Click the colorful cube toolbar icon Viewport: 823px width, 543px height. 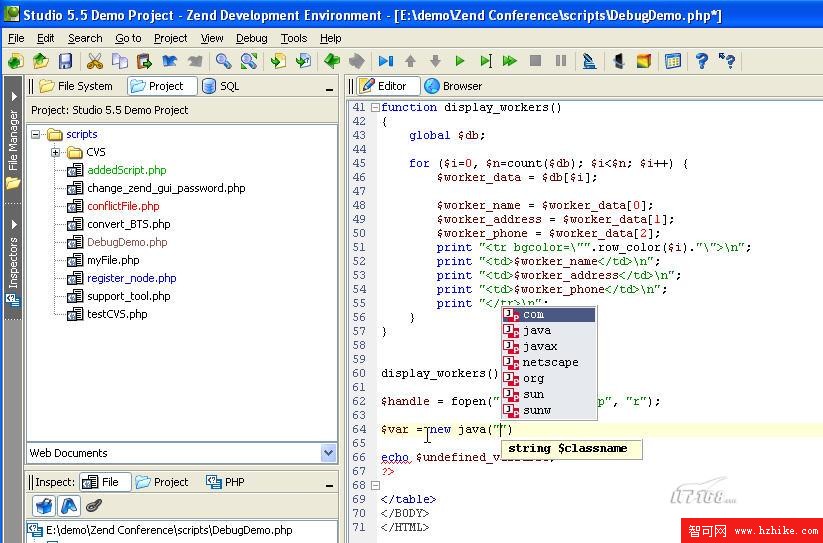[x=644, y=61]
